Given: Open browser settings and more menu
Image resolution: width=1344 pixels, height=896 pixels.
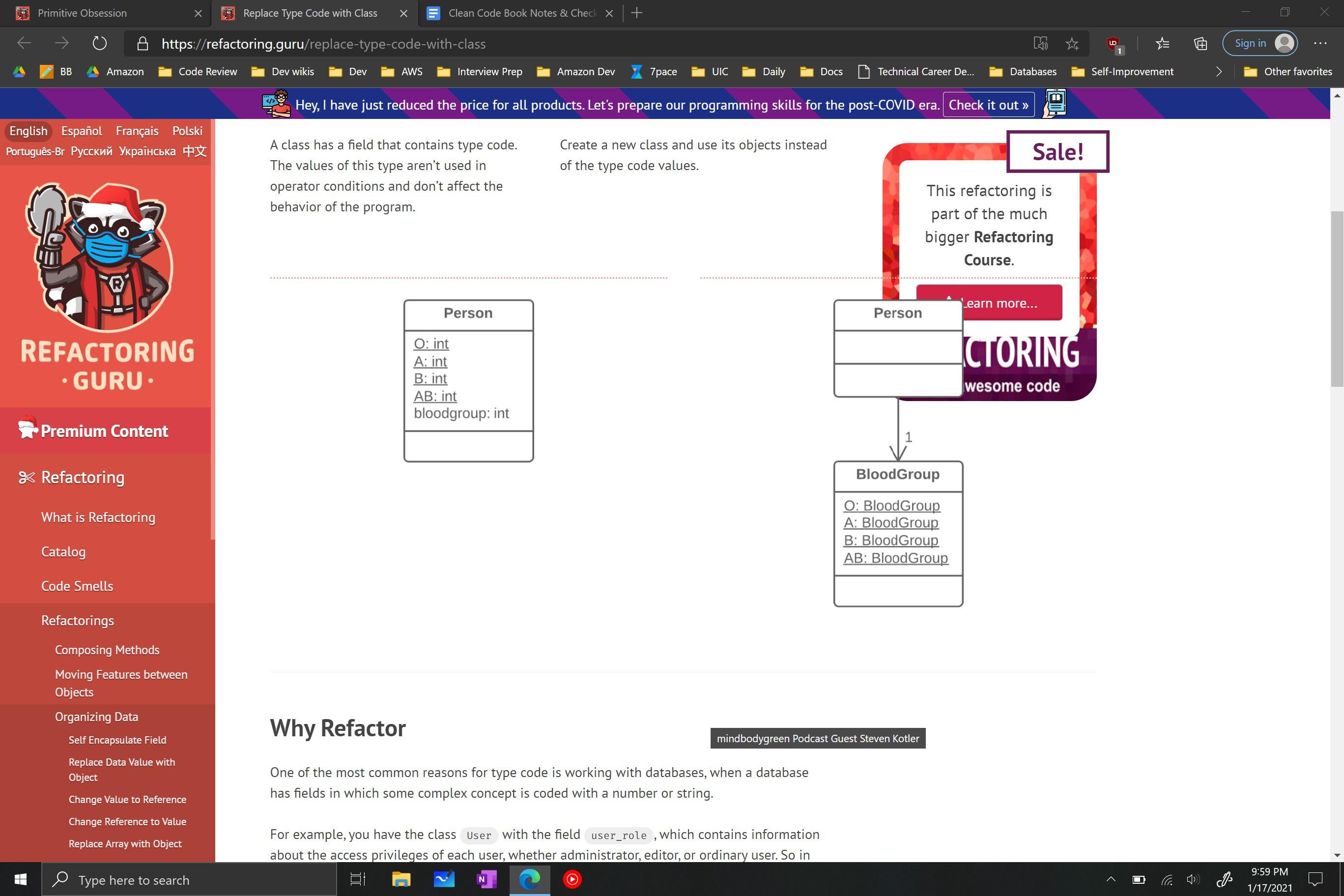Looking at the screenshot, I should (x=1320, y=43).
